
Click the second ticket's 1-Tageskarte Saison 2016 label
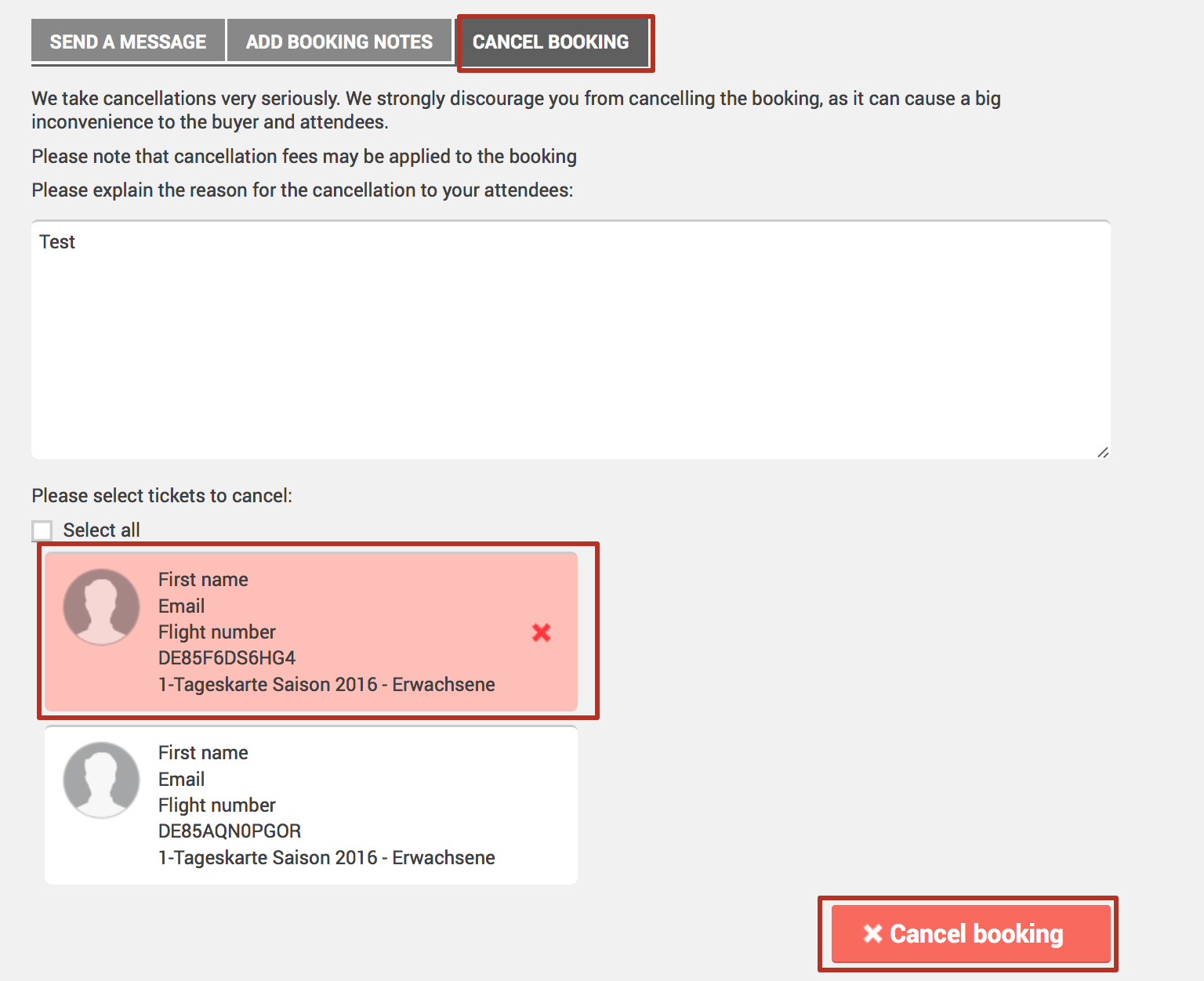(326, 858)
